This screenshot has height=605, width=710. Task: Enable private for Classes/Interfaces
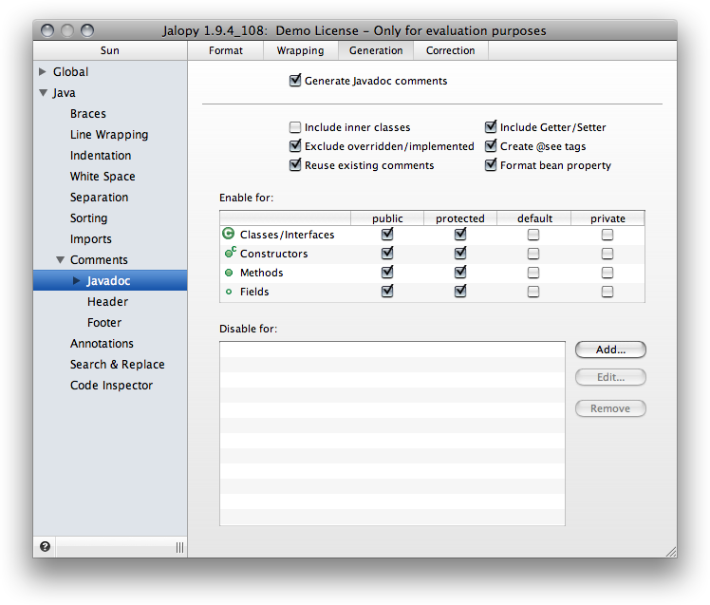[x=607, y=235]
